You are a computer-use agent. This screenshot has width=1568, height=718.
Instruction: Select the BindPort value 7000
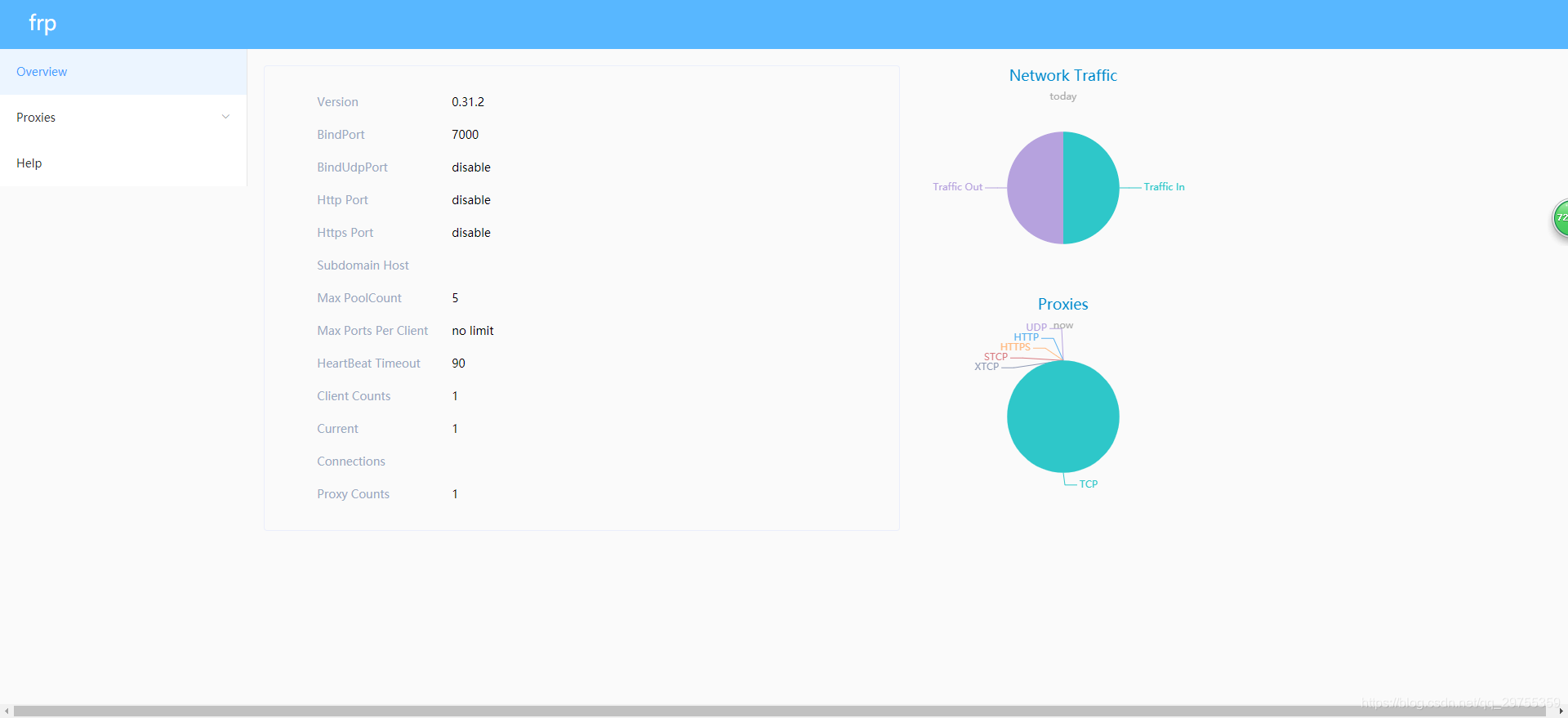click(465, 135)
